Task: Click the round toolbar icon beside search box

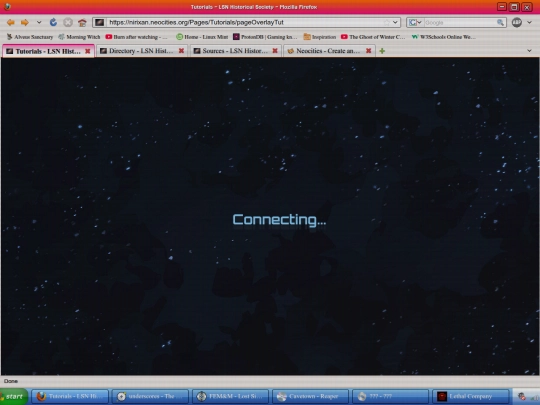Action: click(517, 22)
